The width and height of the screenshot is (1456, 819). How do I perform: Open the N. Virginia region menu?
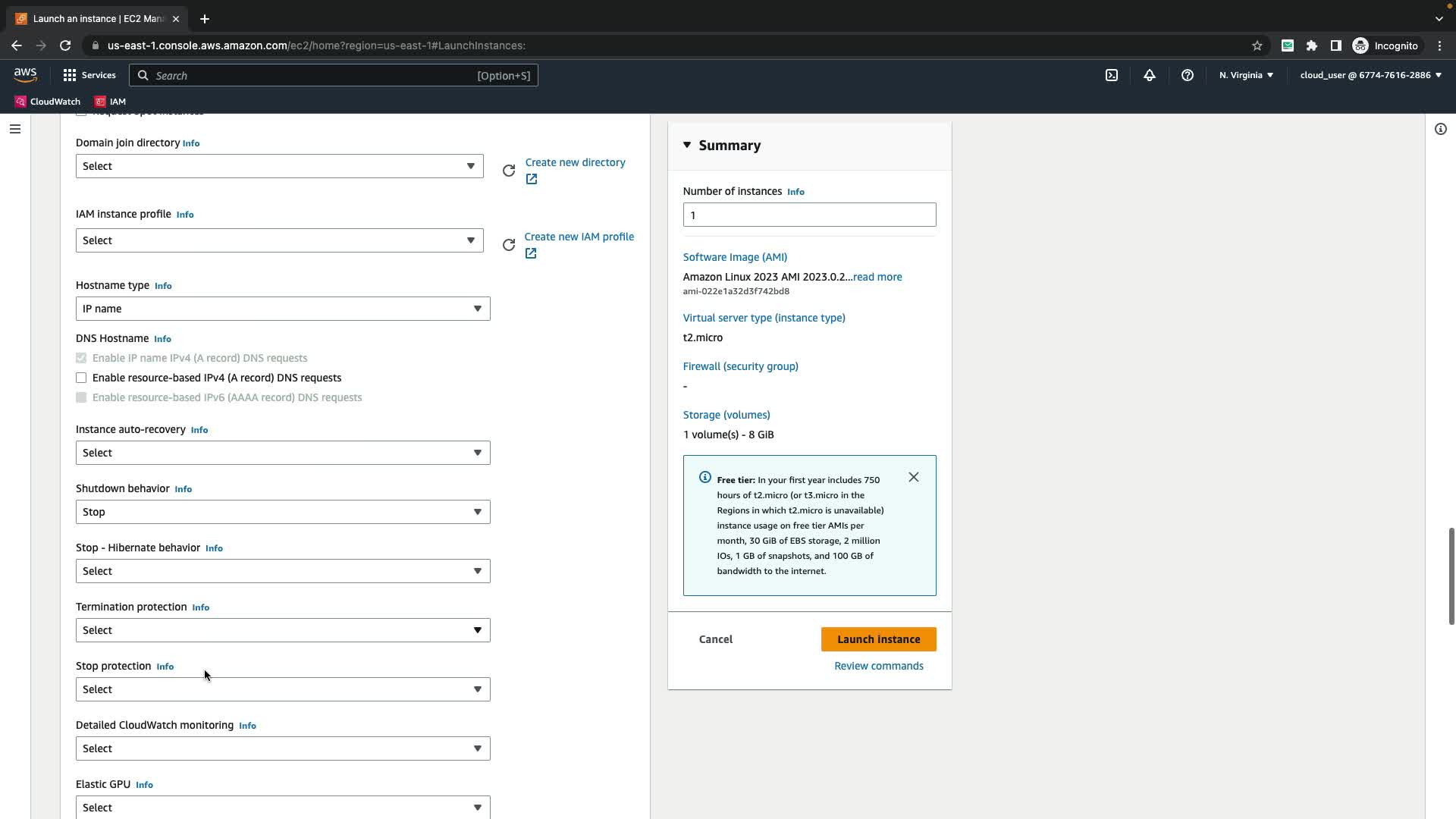pos(1245,75)
